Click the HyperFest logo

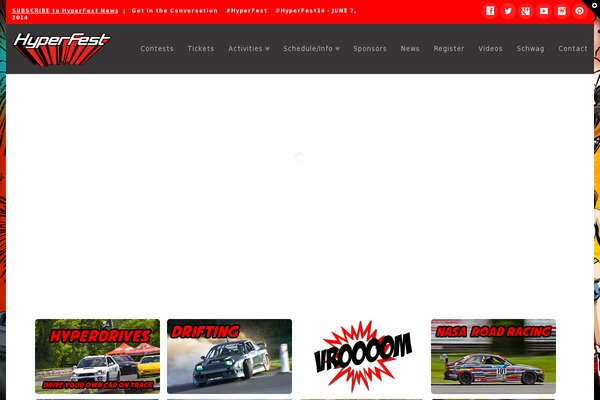click(62, 49)
